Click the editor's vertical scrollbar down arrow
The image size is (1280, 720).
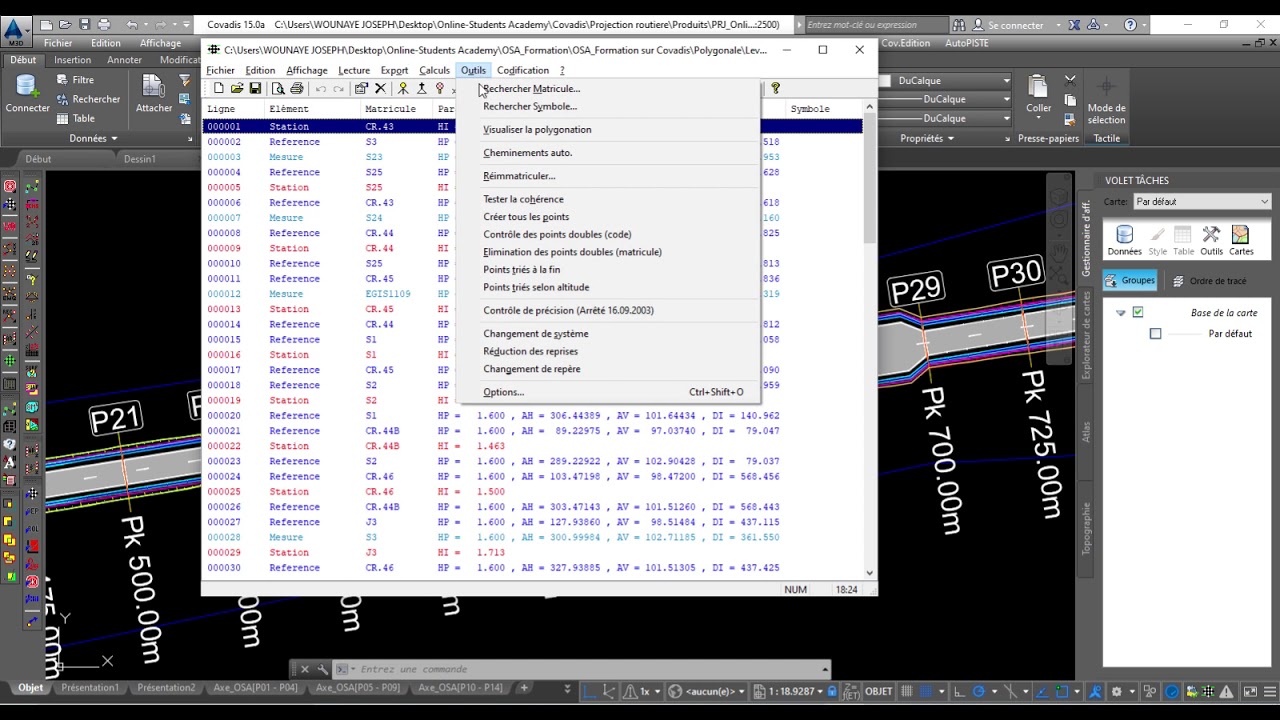click(869, 573)
